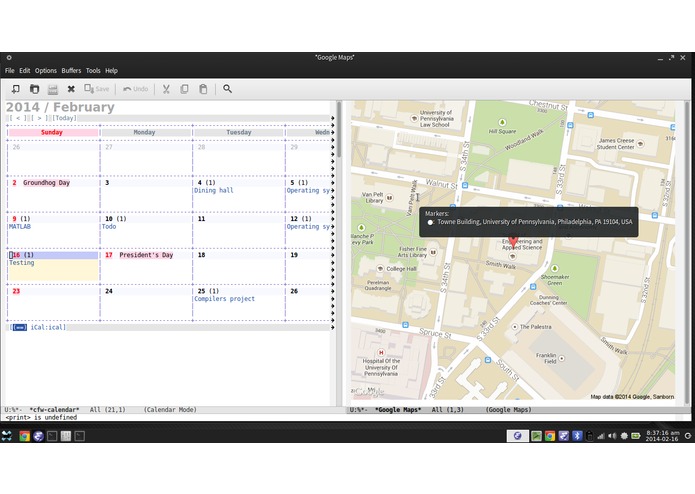Screen dimensions: 695x494
Task: Click the Open Directory toolbar icon
Action: 34,89
